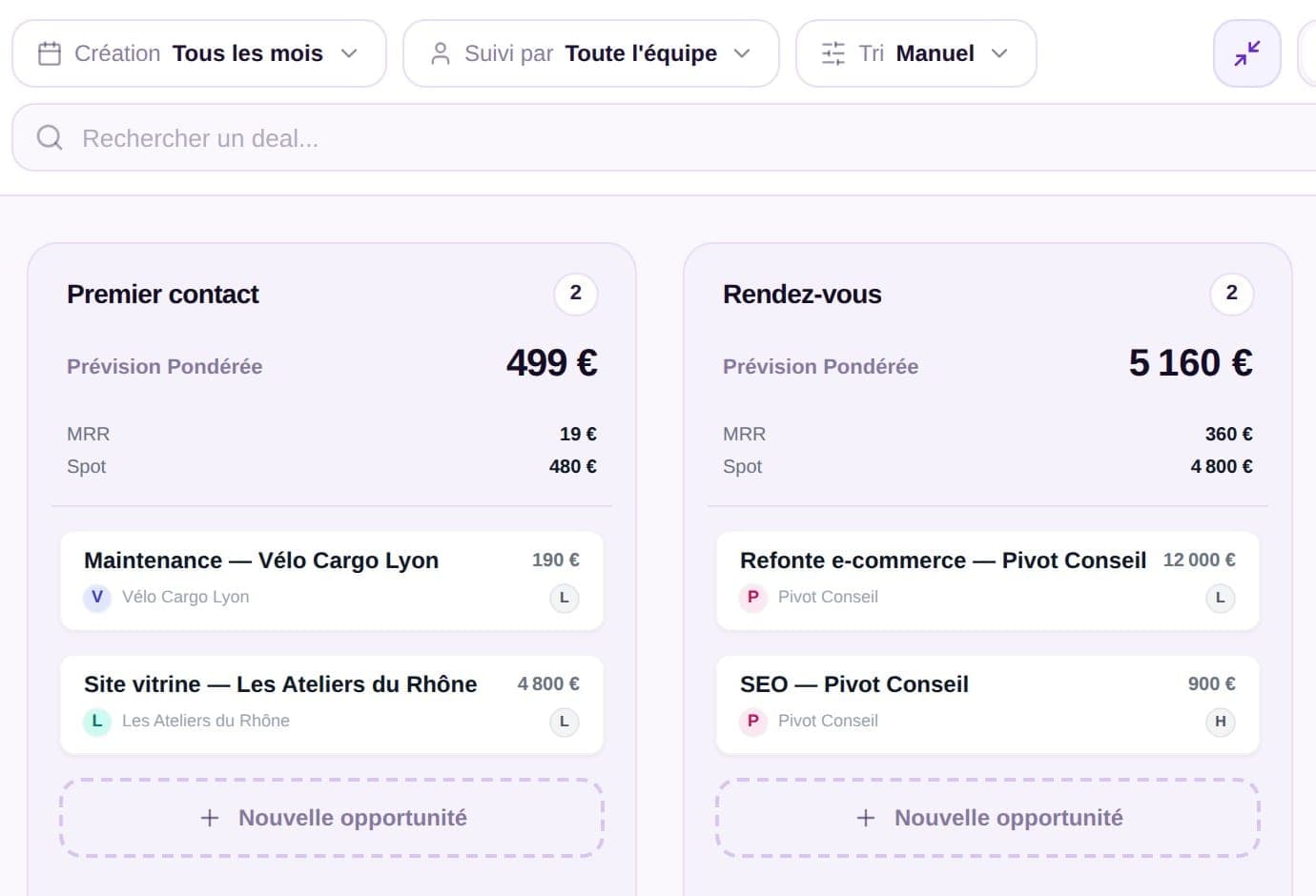
Task: Click the person icon in Suivi par filter
Action: (x=440, y=53)
